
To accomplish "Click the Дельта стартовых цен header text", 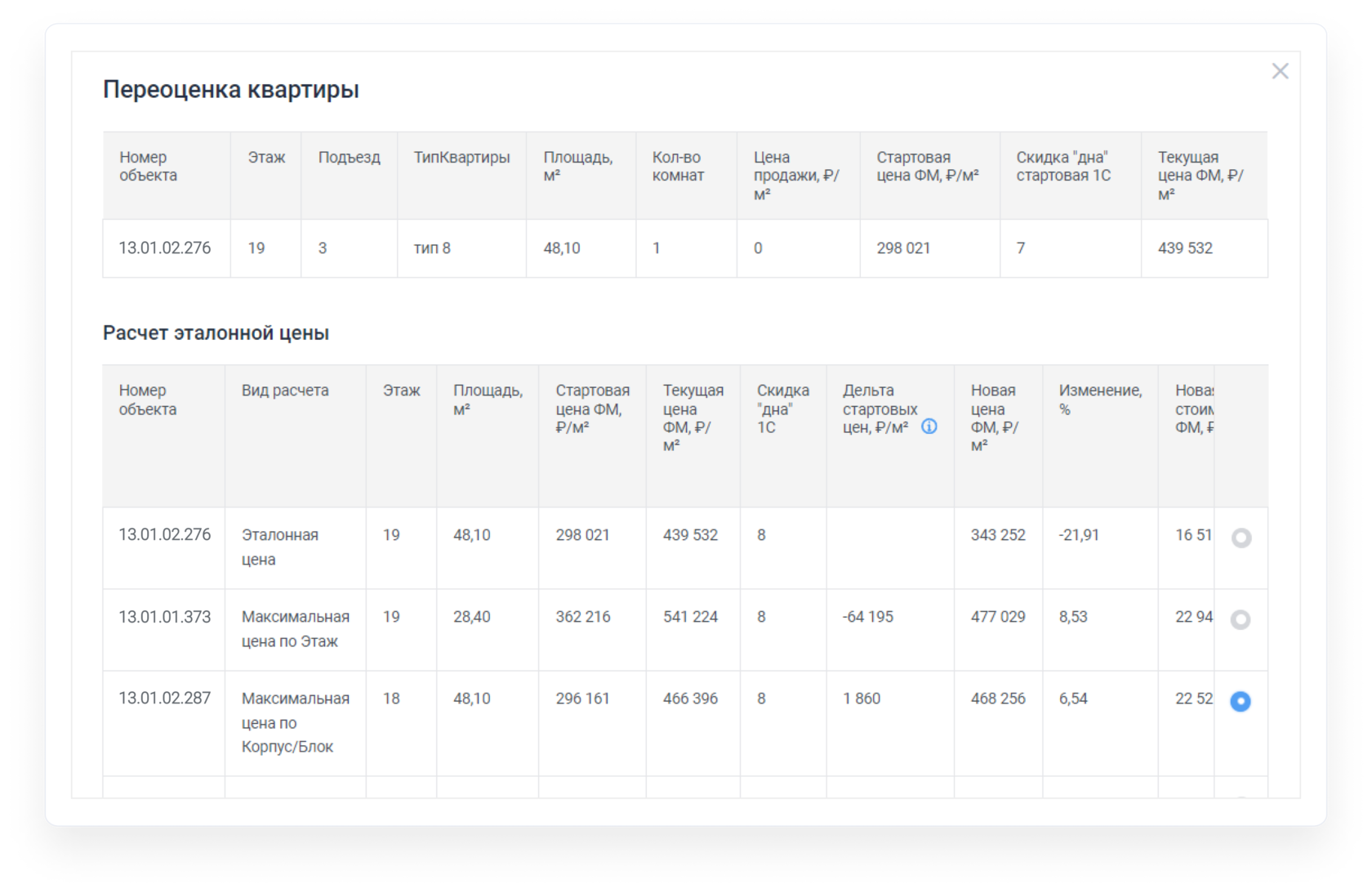I will 880,409.
